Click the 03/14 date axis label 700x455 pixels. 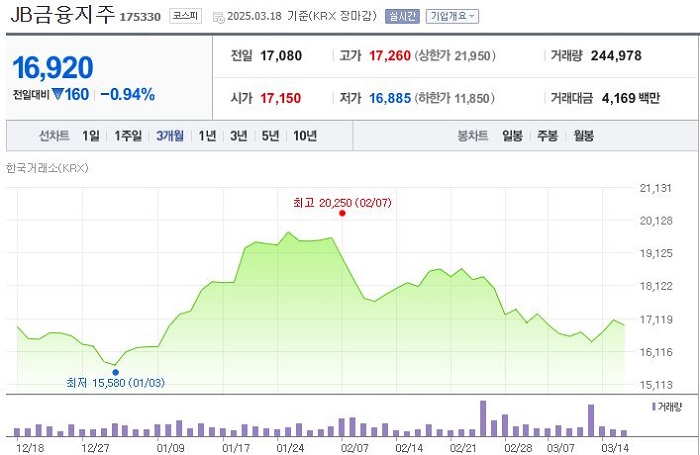[615, 448]
